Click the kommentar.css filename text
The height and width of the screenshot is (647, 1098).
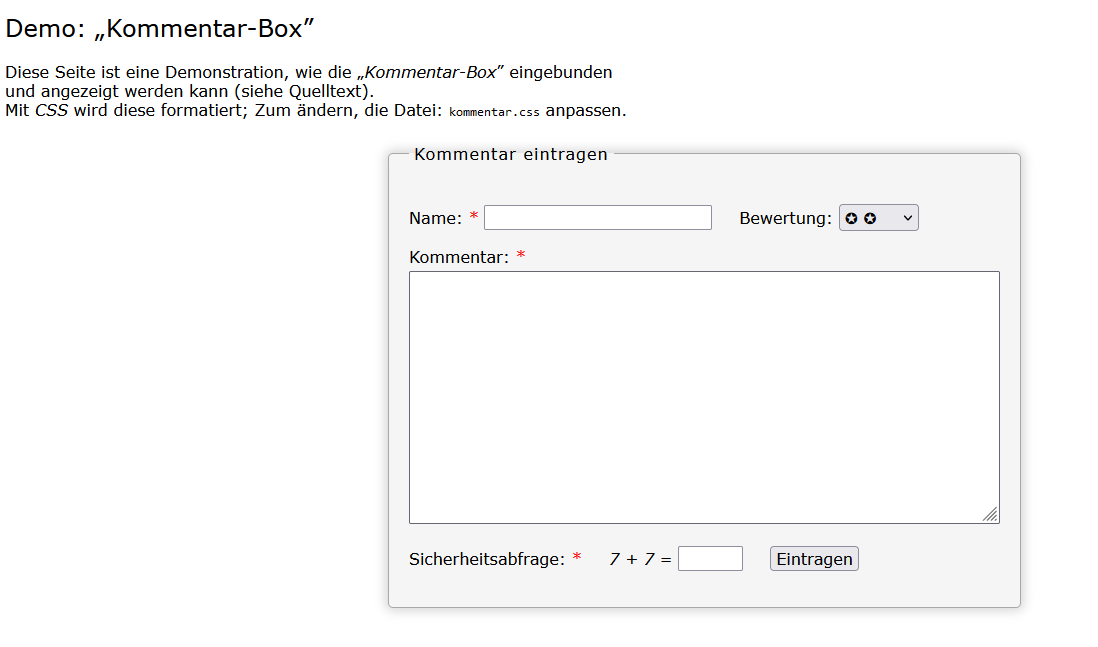[494, 112]
